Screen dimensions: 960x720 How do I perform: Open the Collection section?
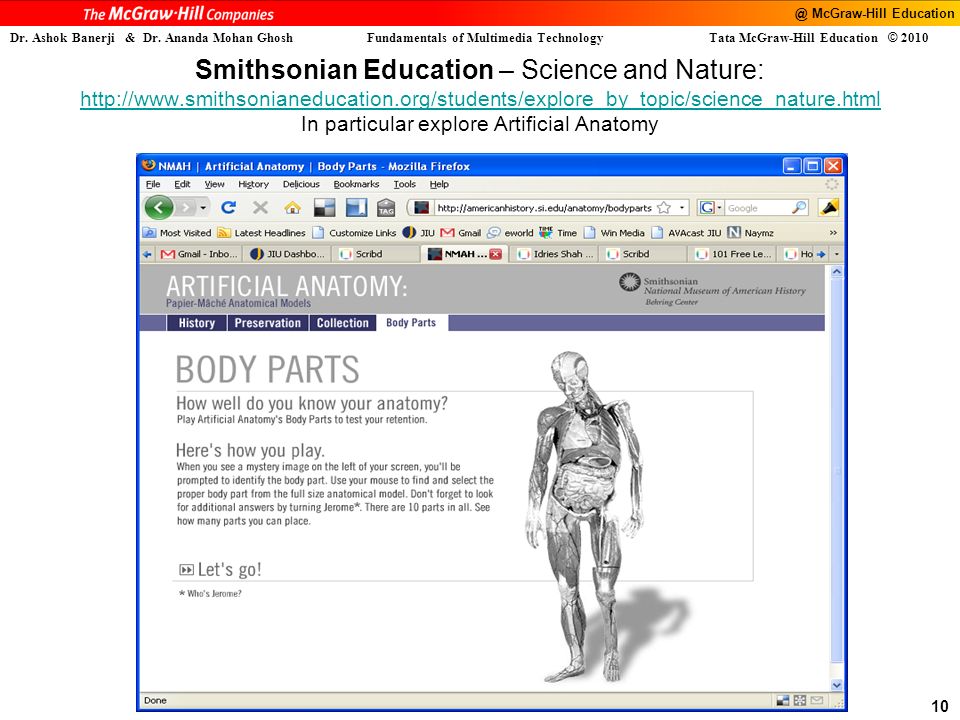click(x=343, y=323)
